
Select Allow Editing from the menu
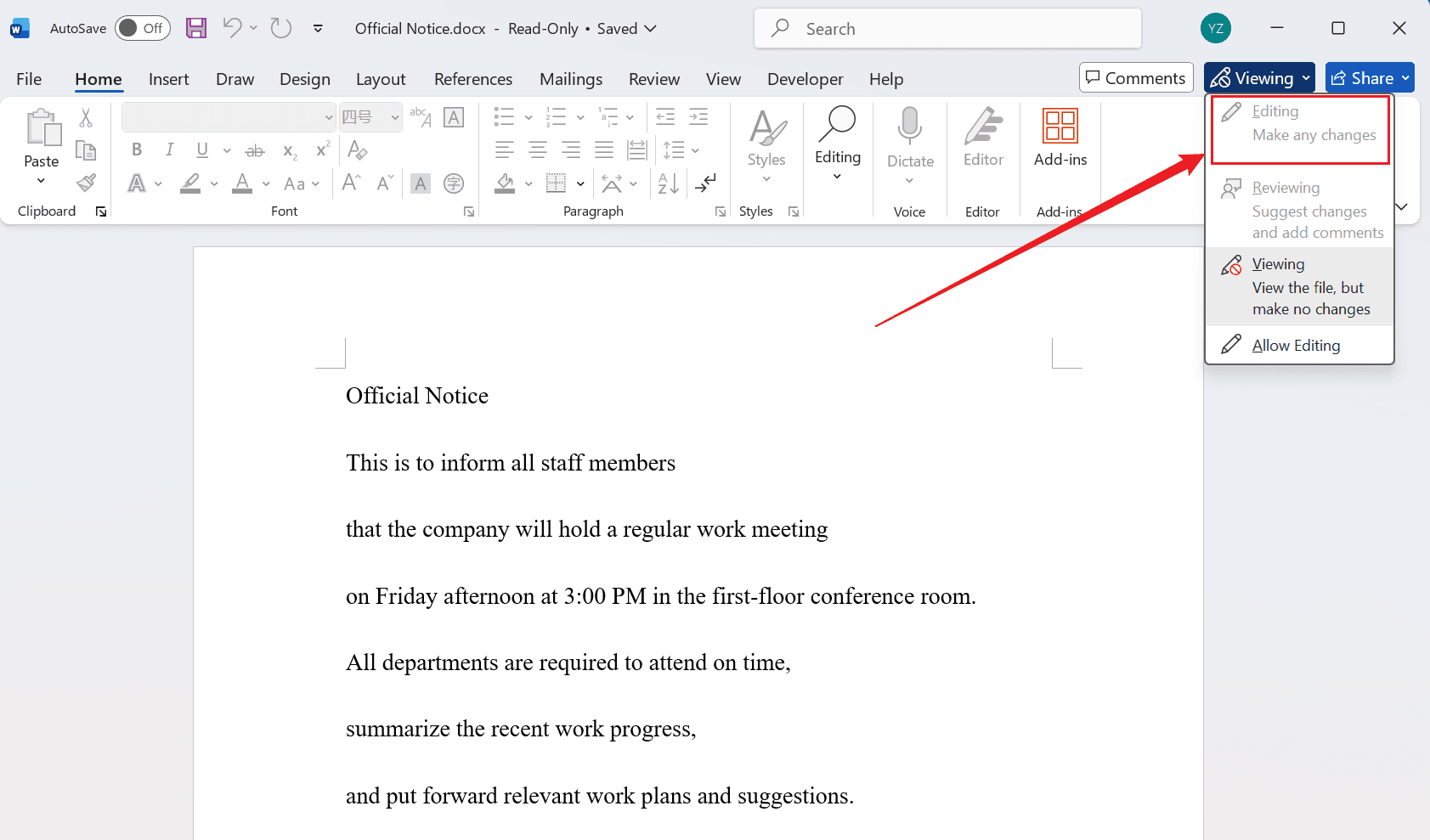(1296, 345)
